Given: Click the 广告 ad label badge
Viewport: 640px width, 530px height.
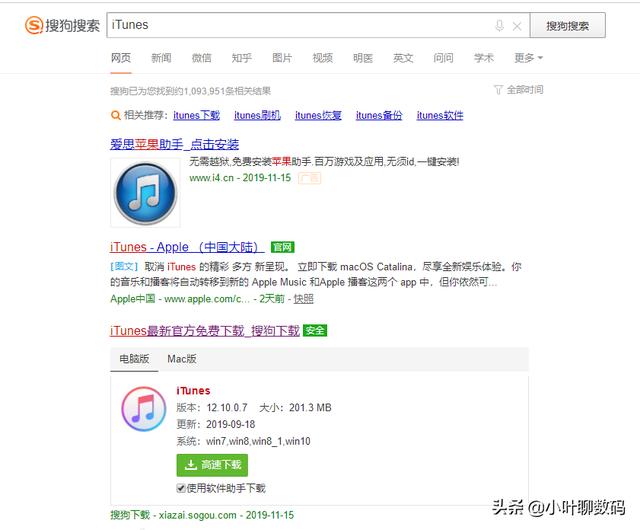Looking at the screenshot, I should click(x=309, y=178).
